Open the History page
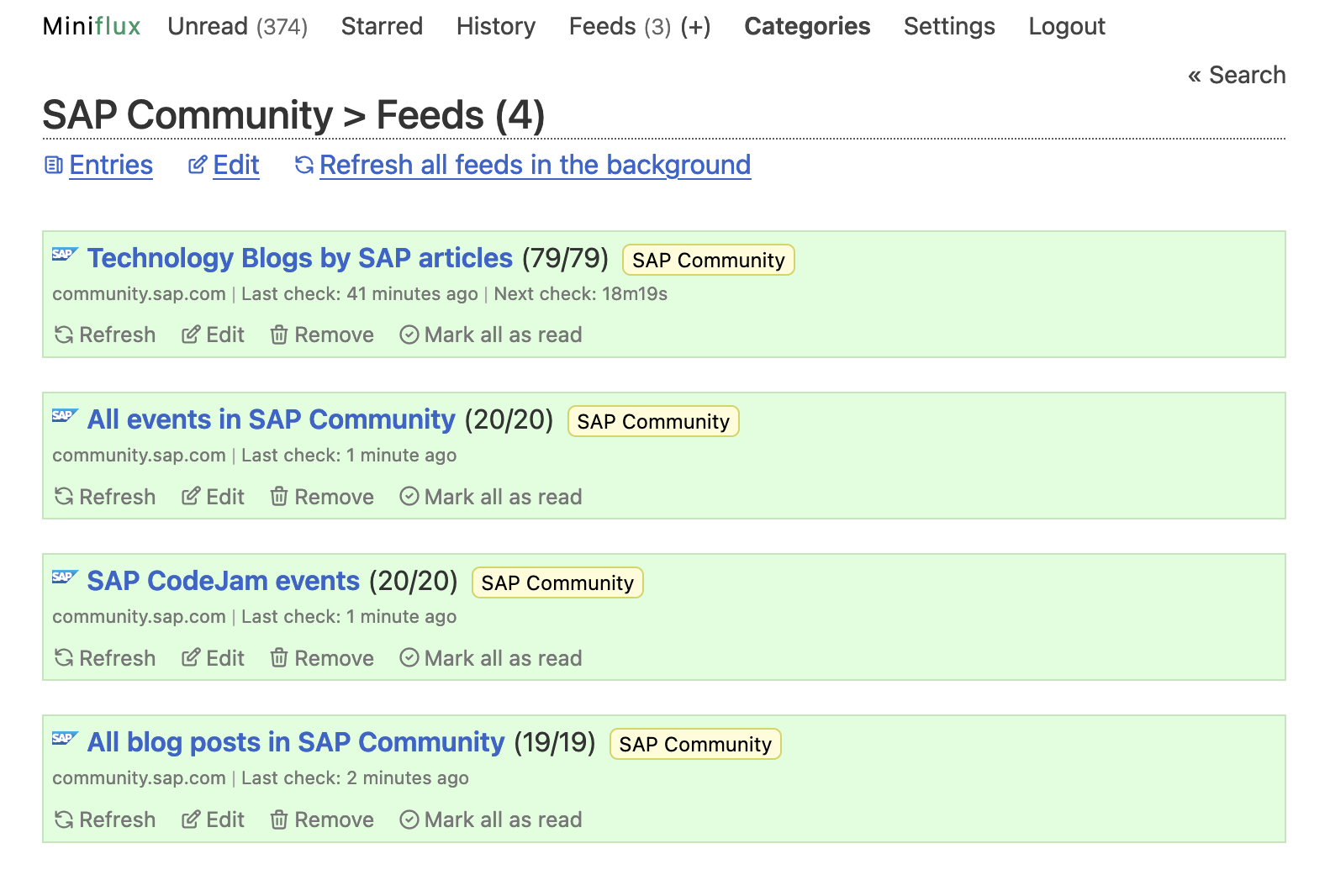The height and width of the screenshot is (896, 1330). click(x=496, y=26)
